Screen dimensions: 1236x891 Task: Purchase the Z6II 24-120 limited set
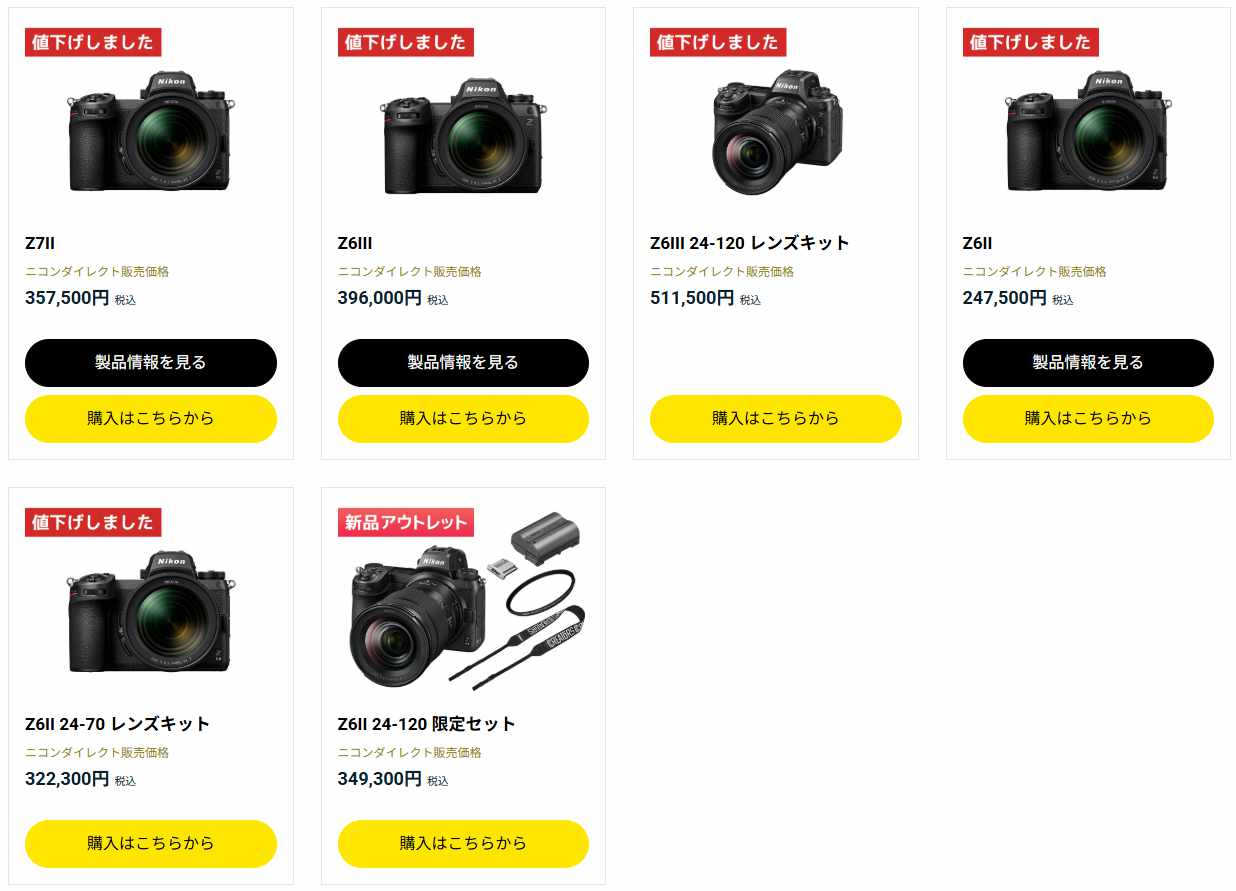pos(463,844)
